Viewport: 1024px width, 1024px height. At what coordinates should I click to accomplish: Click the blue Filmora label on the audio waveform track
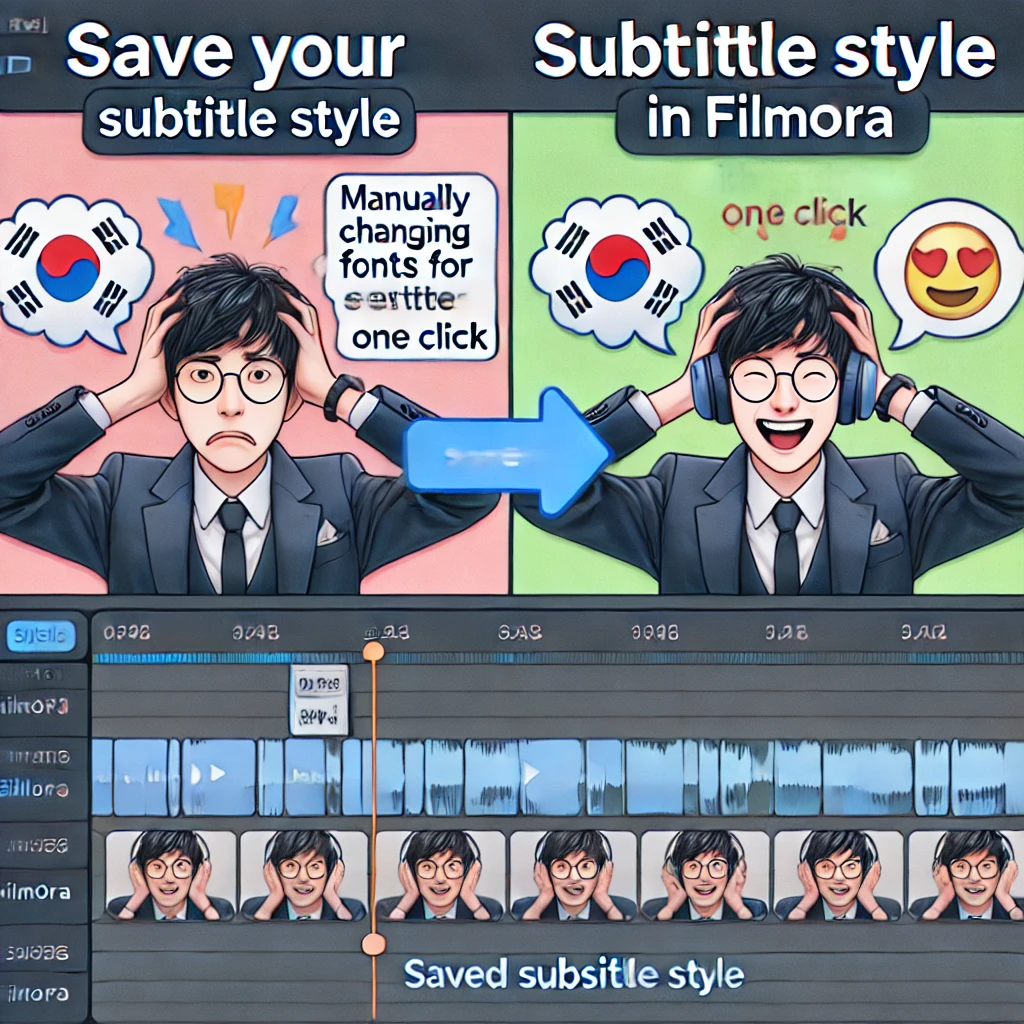[34, 790]
